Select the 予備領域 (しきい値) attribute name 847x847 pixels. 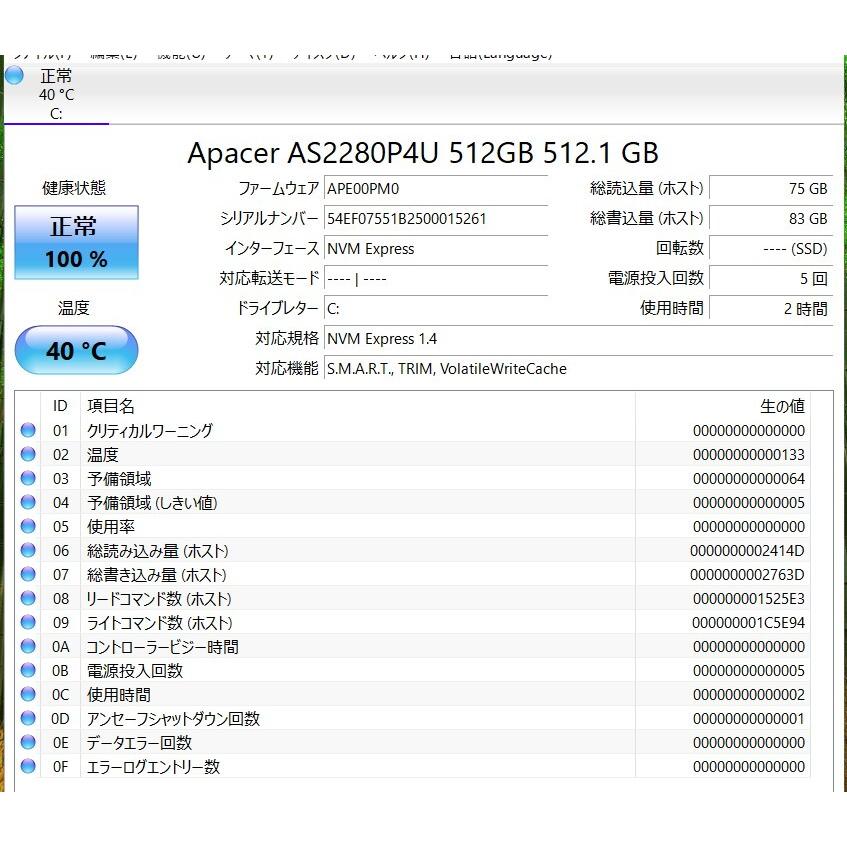point(152,503)
